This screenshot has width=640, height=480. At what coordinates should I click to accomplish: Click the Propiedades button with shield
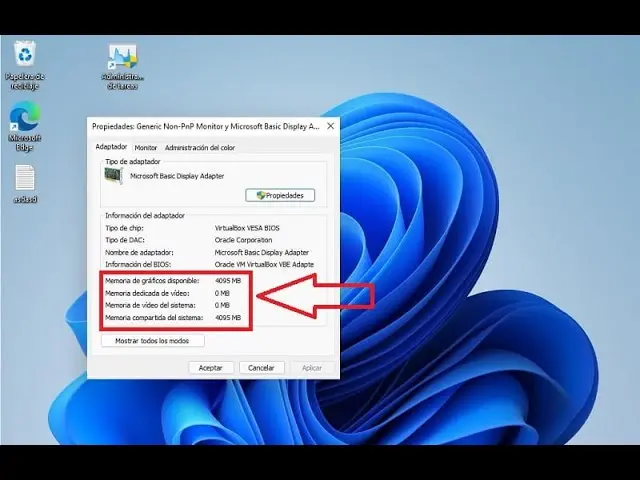(x=280, y=195)
